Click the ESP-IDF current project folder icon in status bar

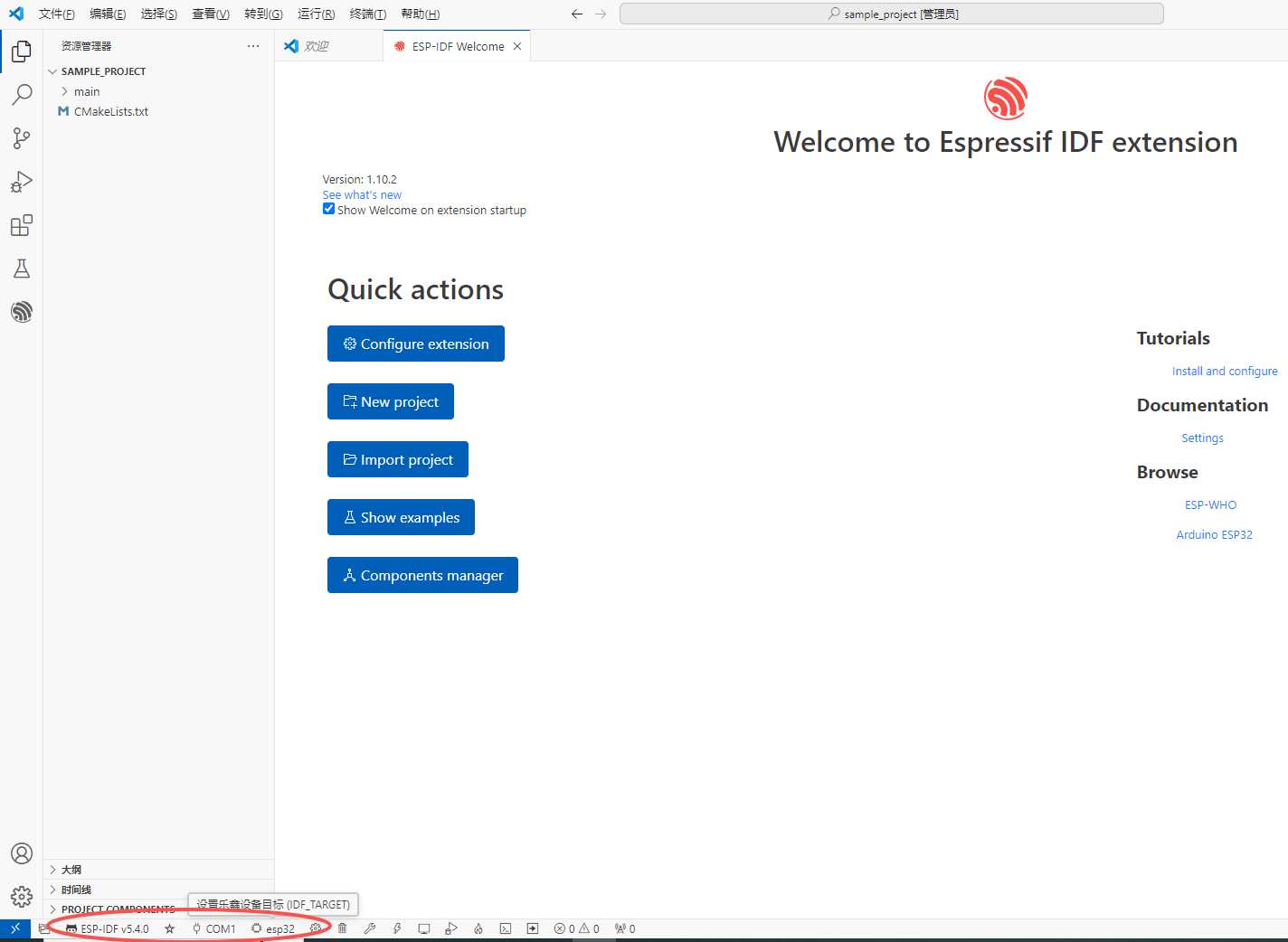point(43,928)
